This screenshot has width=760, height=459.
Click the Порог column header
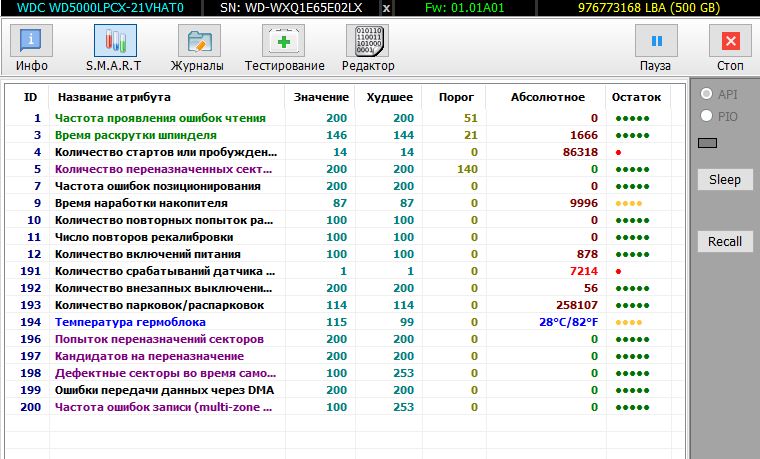[456, 97]
